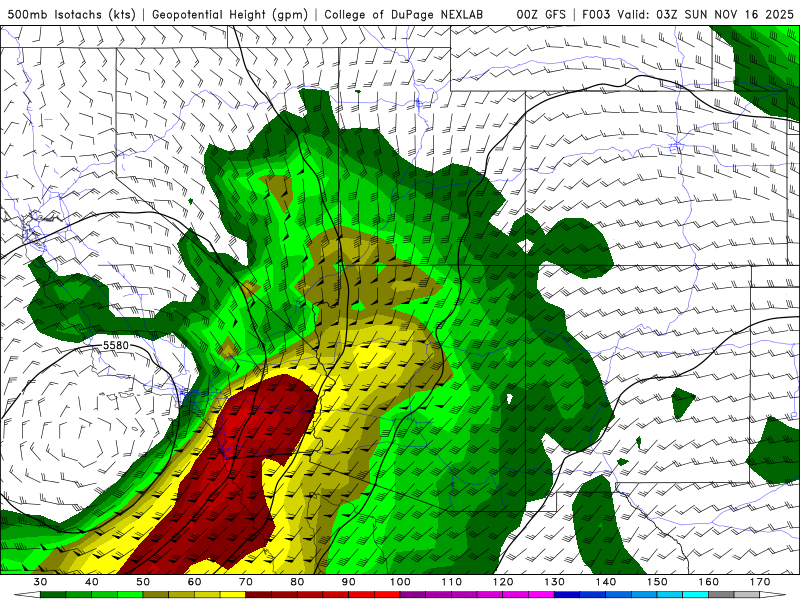Click the 'F003' forecast hour text
The width and height of the screenshot is (800, 600).
(x=595, y=14)
